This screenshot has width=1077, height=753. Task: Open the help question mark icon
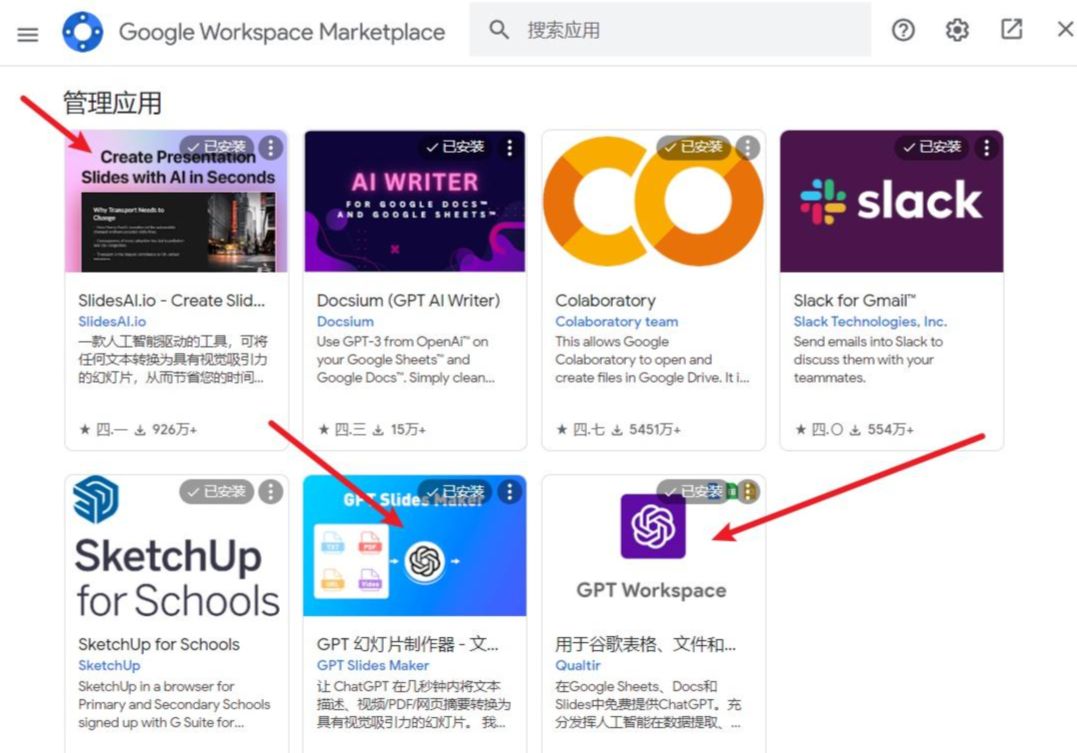click(903, 30)
